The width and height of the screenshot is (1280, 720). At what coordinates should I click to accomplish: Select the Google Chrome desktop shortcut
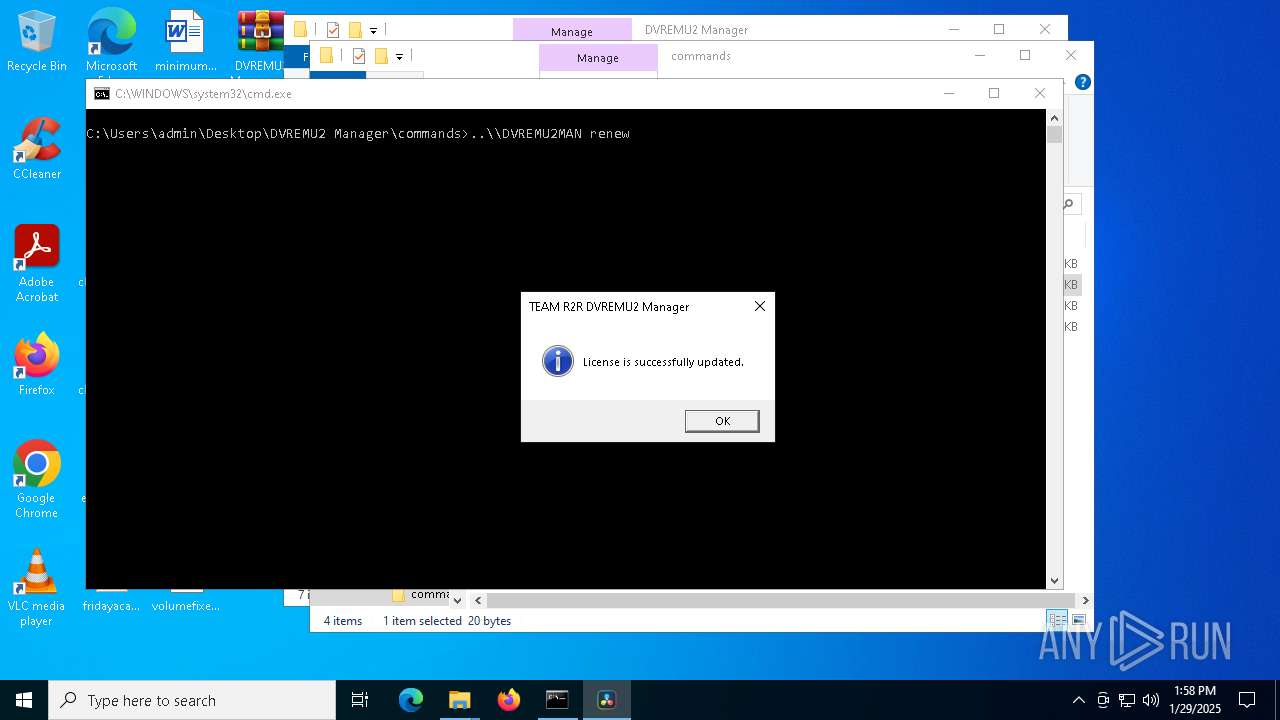tap(37, 480)
